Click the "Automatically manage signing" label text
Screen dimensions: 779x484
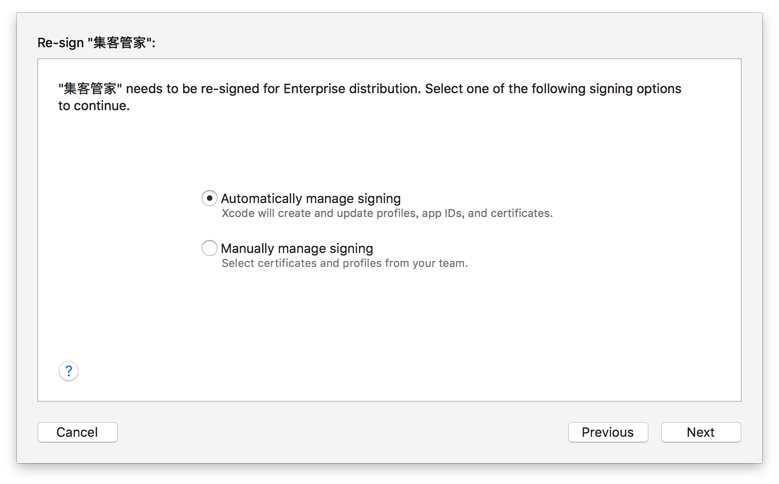click(310, 198)
